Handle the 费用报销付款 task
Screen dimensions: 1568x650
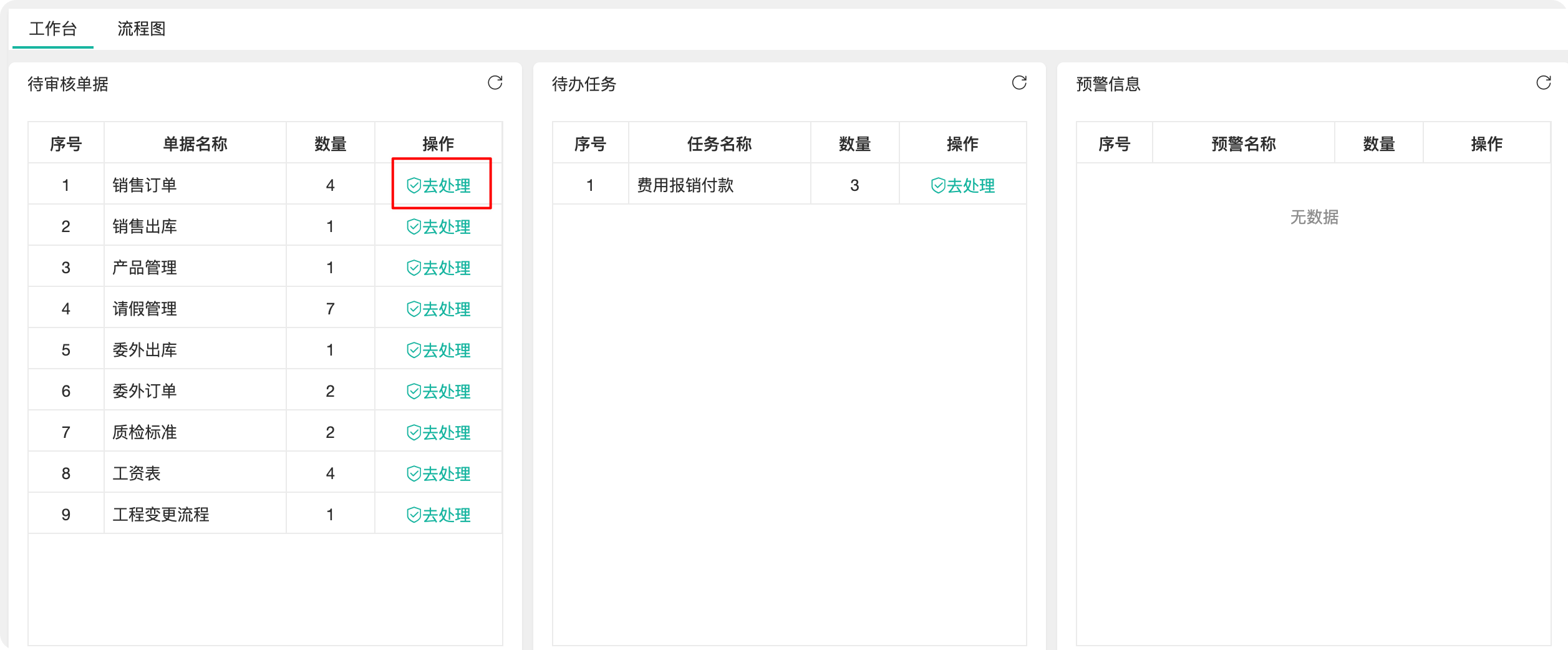[963, 185]
